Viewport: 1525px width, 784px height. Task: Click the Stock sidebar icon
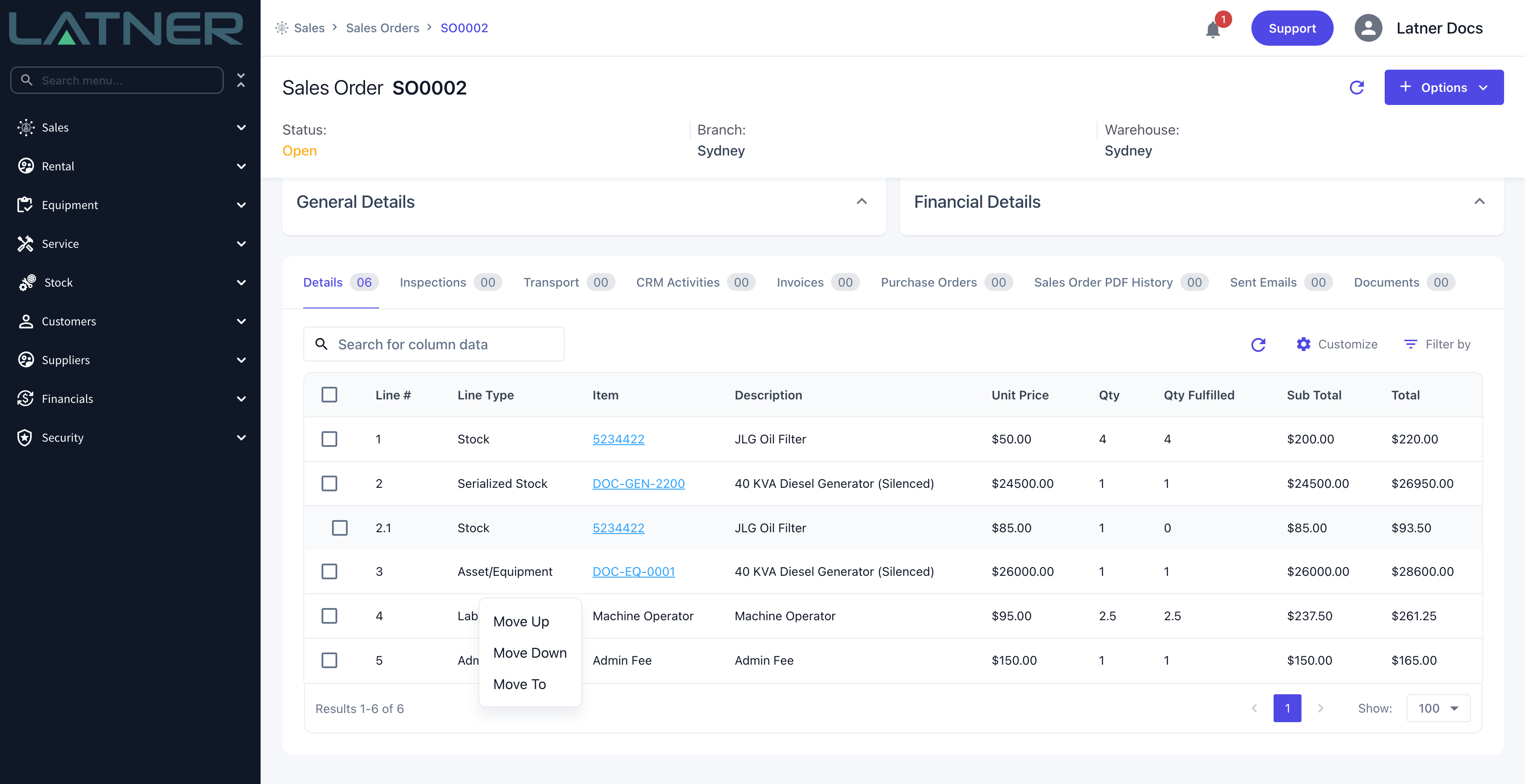coord(27,282)
